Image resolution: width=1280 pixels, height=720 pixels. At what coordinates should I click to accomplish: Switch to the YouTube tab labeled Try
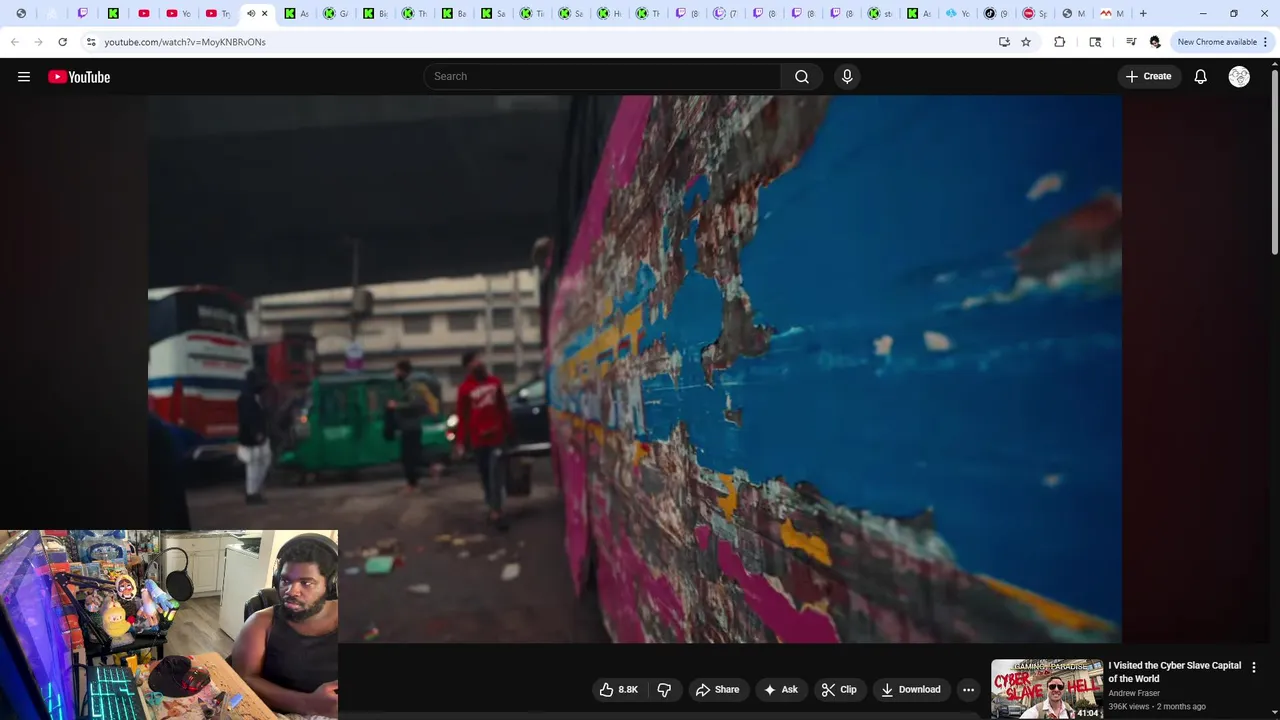pyautogui.click(x=217, y=14)
